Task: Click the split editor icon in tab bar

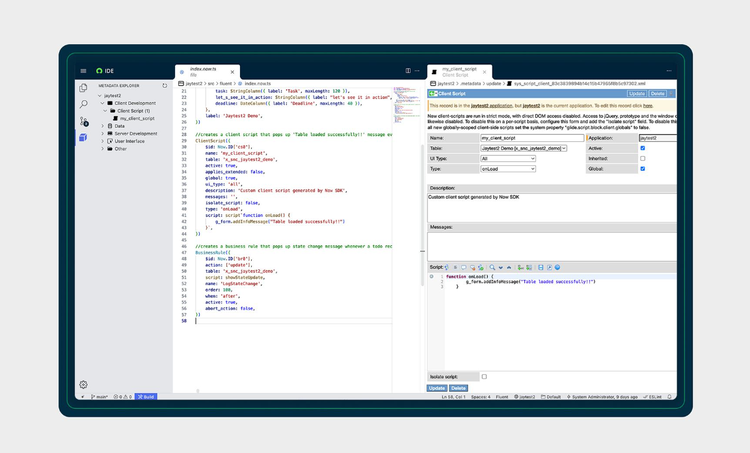Action: (x=406, y=70)
